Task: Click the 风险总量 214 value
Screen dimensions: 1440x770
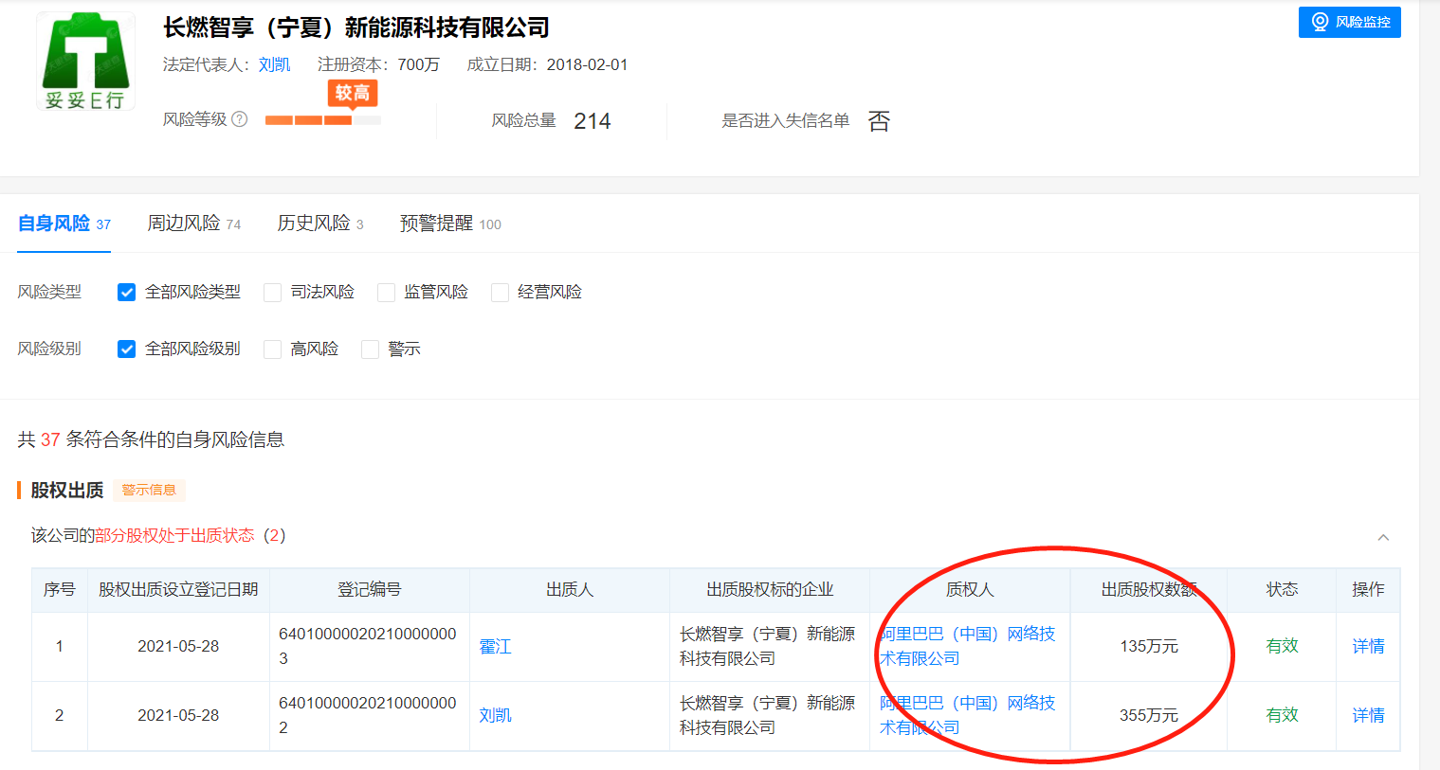Action: pos(592,121)
